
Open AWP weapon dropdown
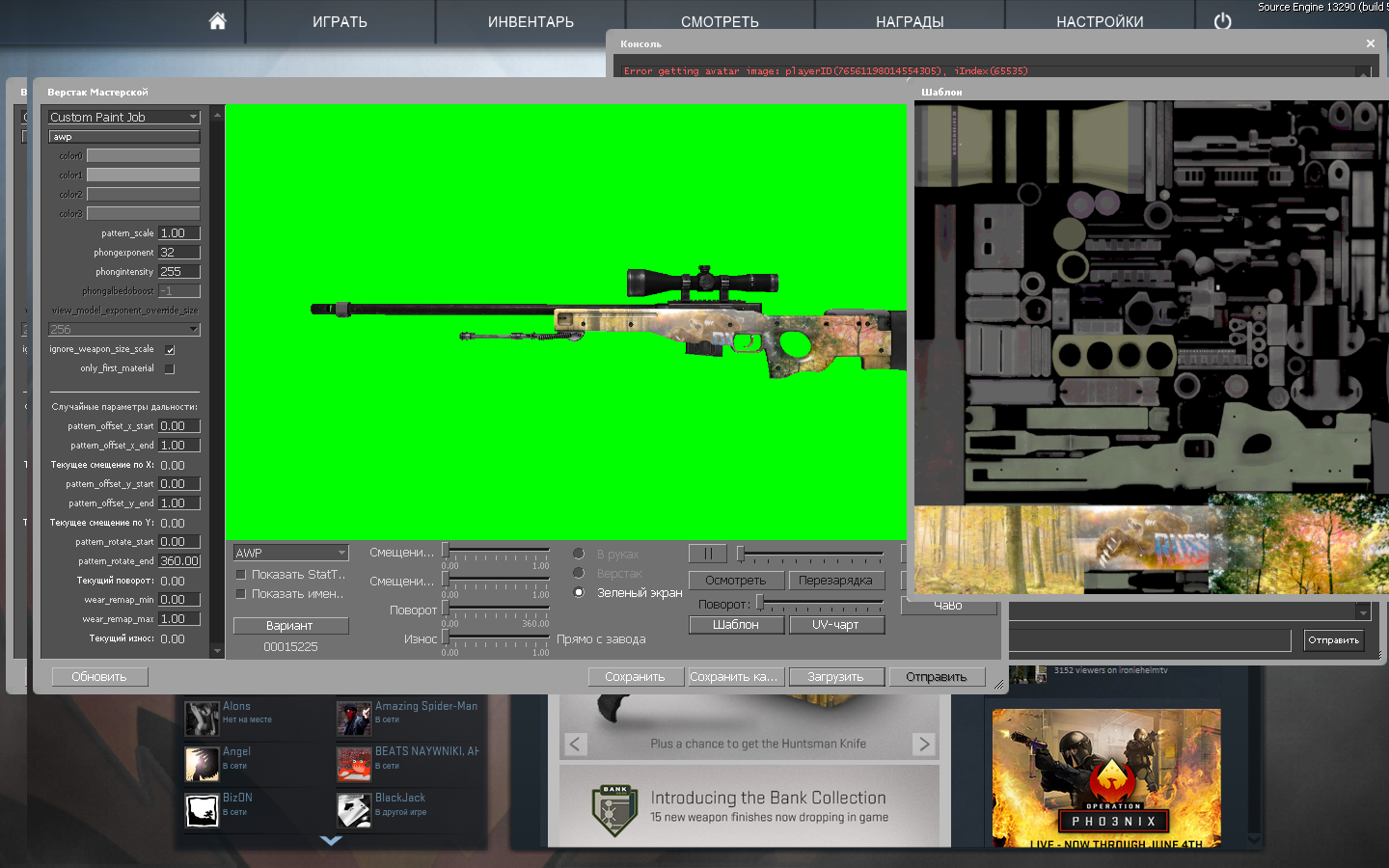(290, 553)
